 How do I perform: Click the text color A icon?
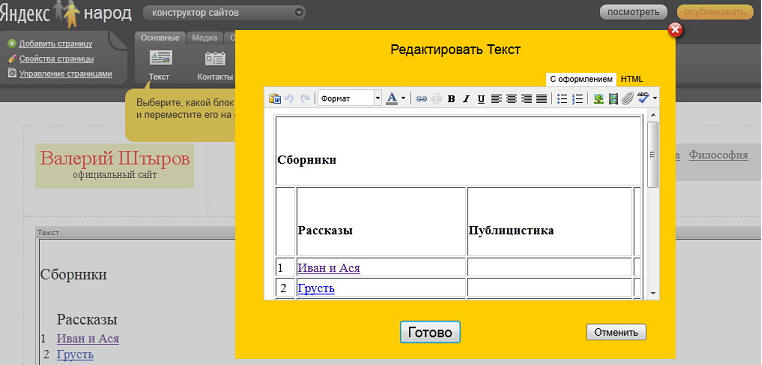[391, 99]
